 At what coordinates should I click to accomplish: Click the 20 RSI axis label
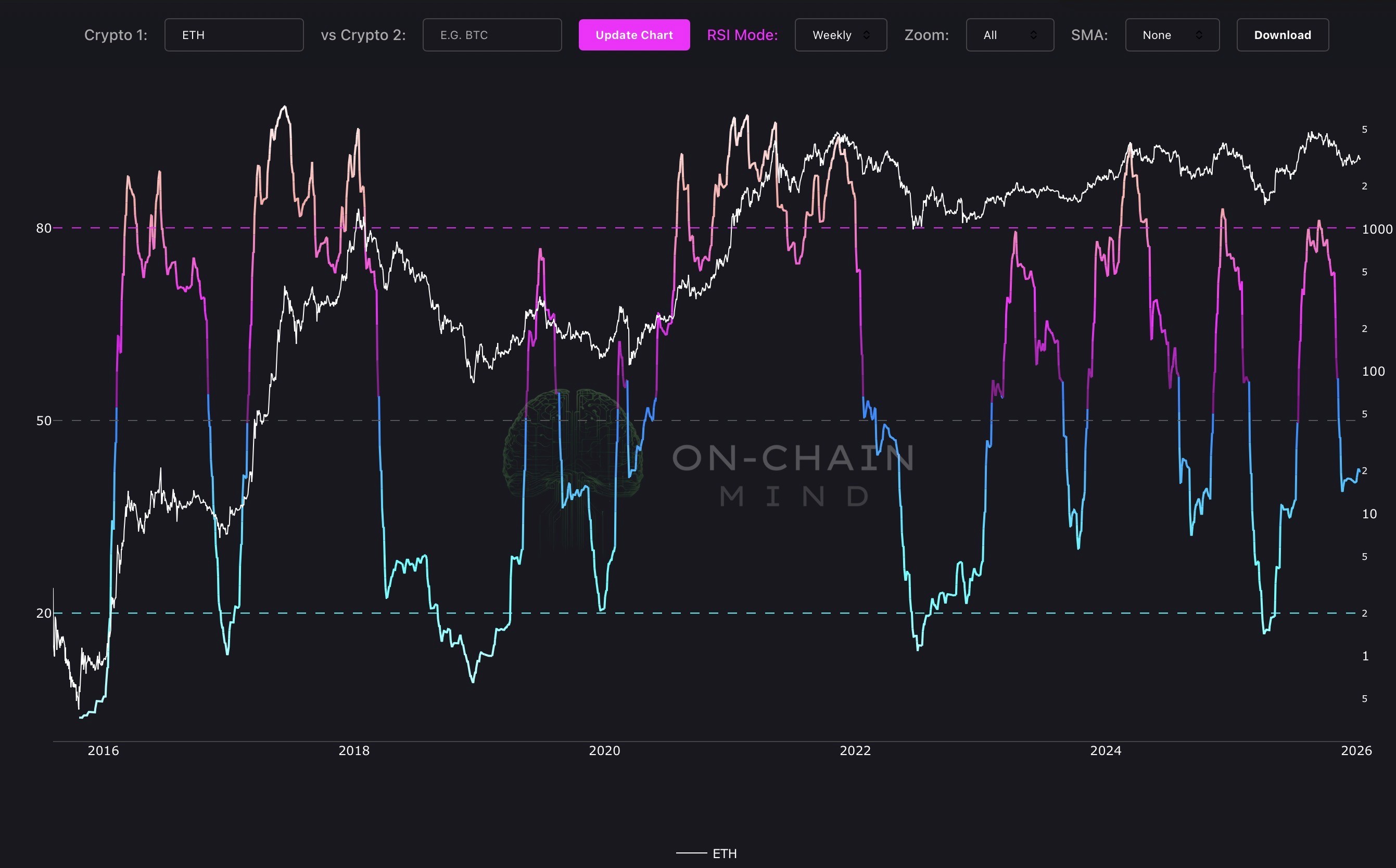coord(44,613)
